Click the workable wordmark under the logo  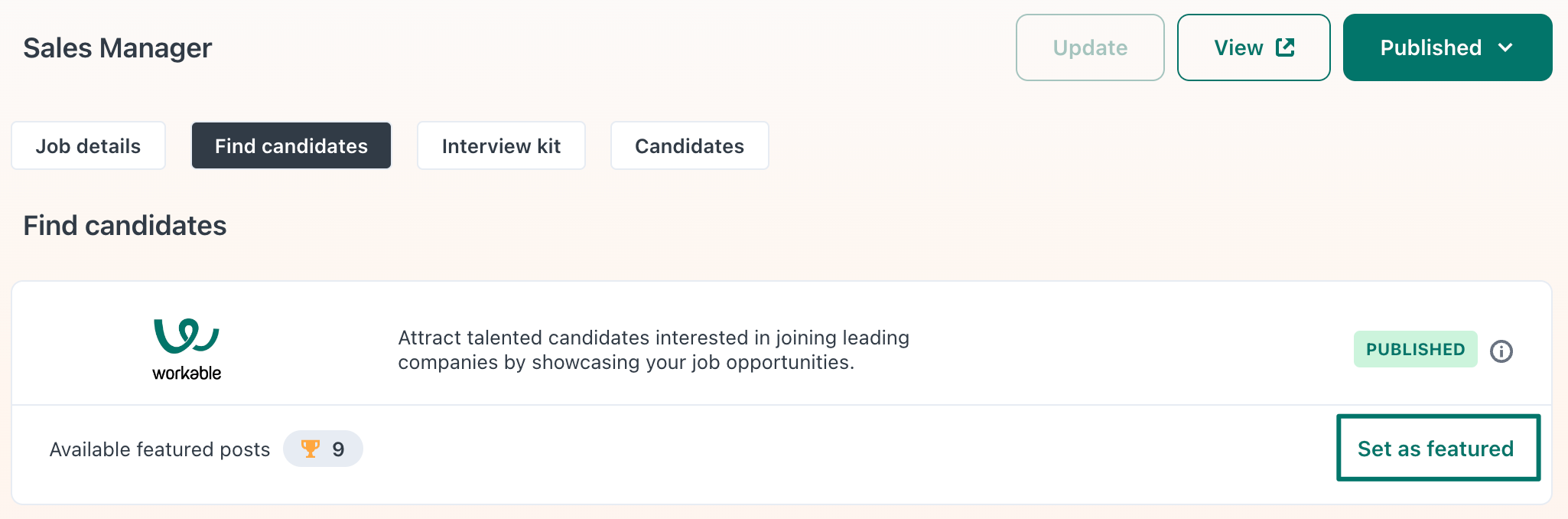[187, 373]
